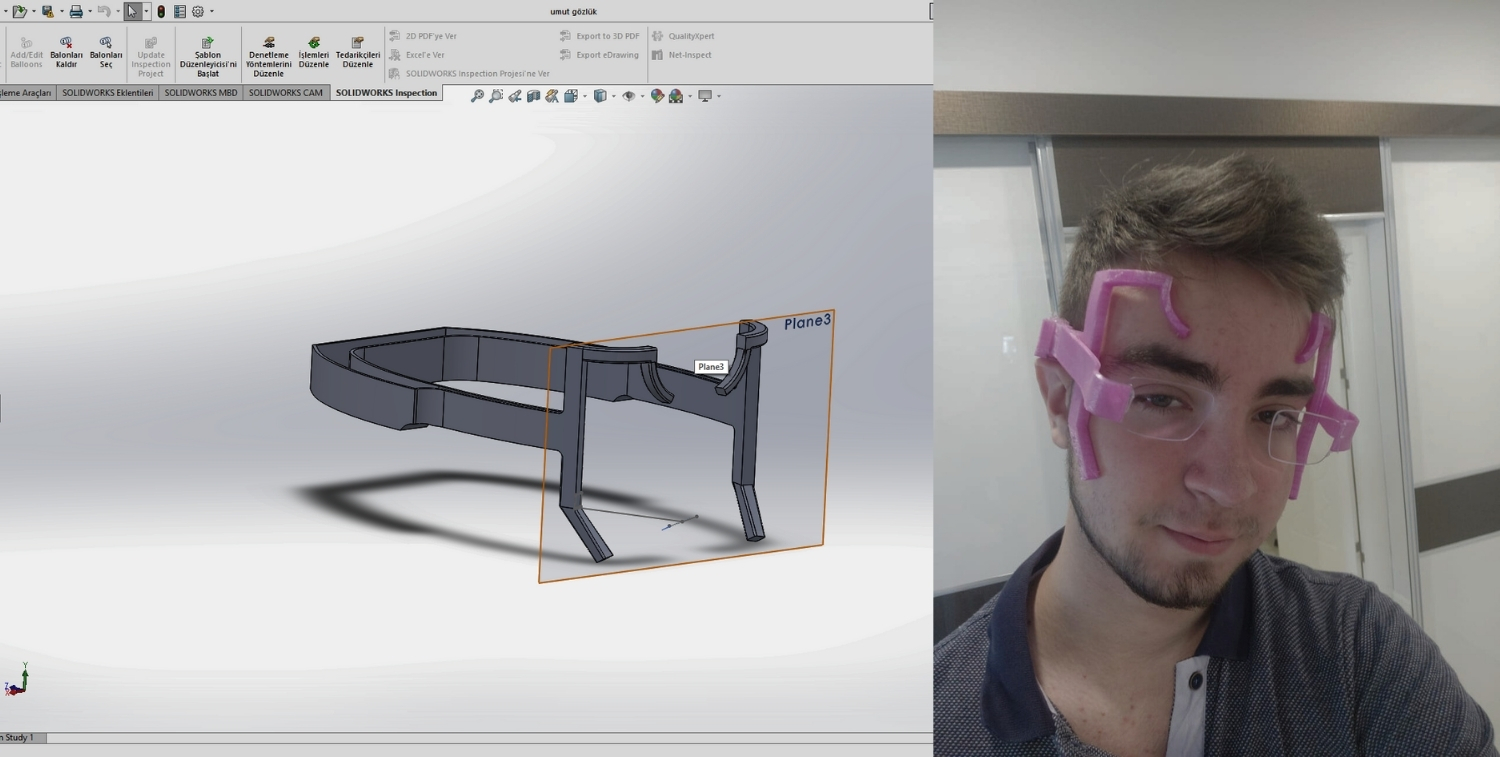Viewport: 1500px width, 757px height.
Task: Expand the Select tool dropdown arrow
Action: (x=147, y=12)
